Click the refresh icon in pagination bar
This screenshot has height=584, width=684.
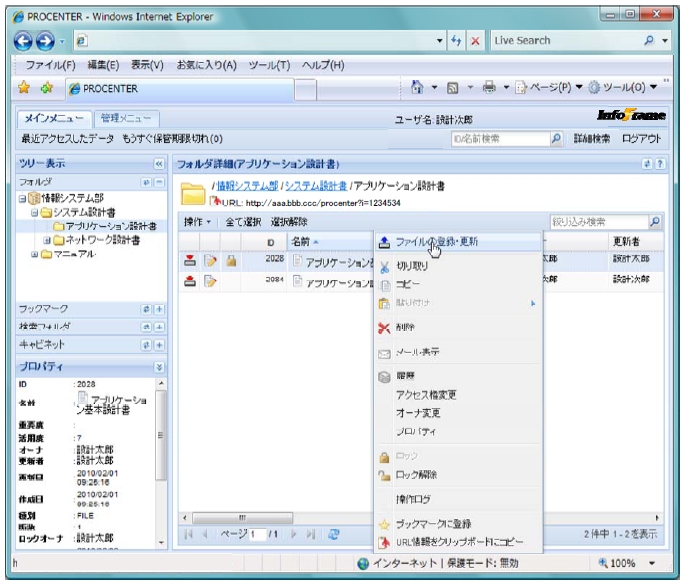pyautogui.click(x=334, y=534)
